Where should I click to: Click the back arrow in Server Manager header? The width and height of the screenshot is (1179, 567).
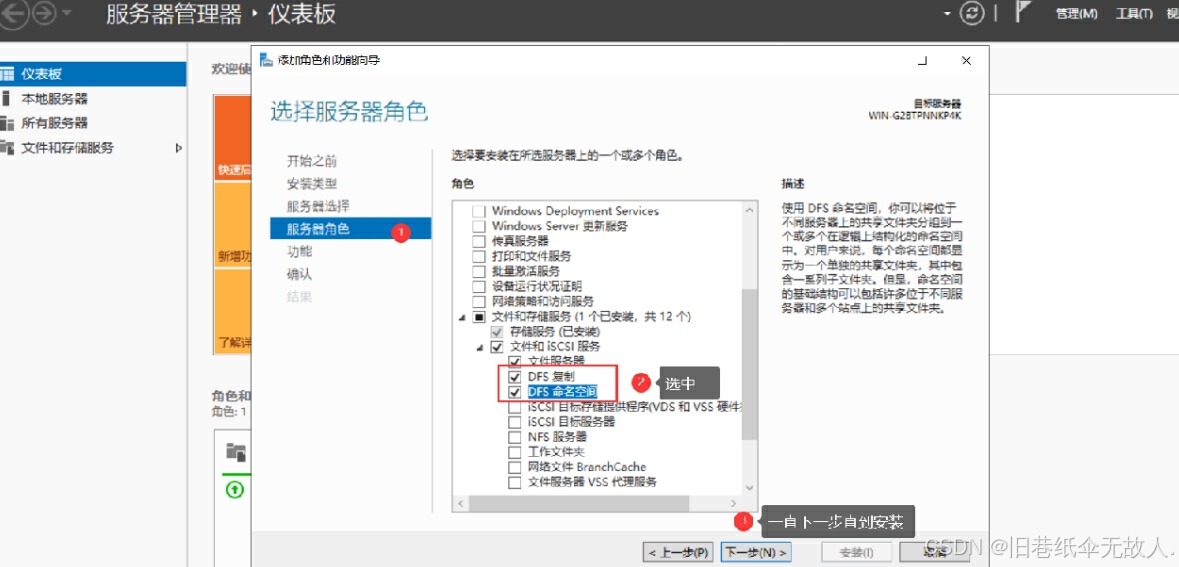pos(16,14)
